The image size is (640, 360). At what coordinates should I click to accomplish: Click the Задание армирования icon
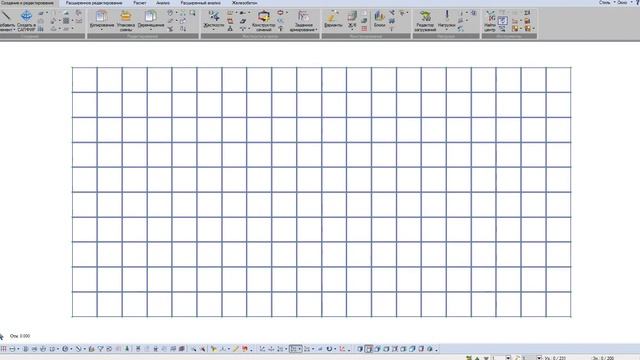pyautogui.click(x=303, y=16)
